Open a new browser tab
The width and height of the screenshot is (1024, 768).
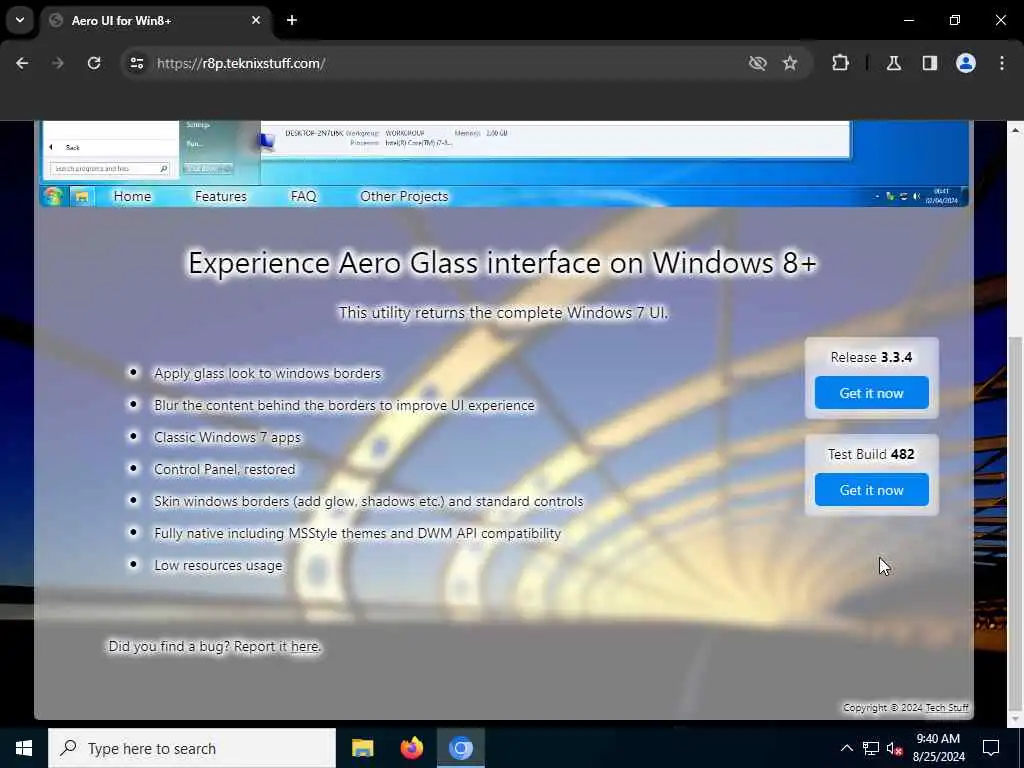[292, 20]
